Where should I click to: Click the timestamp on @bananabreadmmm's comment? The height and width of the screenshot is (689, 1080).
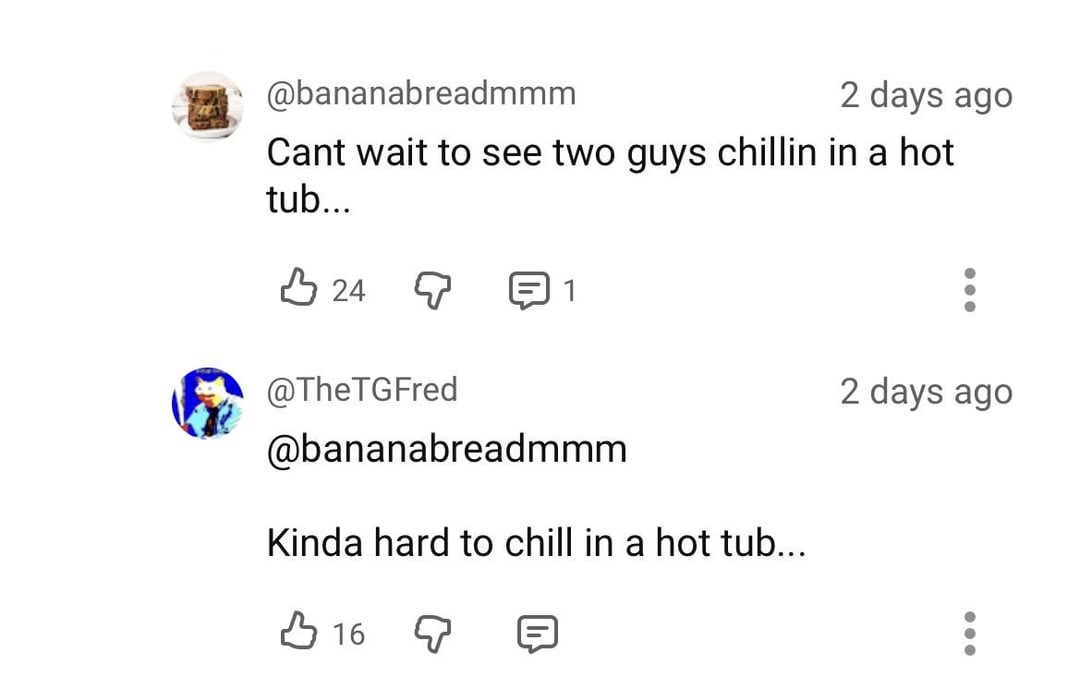925,96
